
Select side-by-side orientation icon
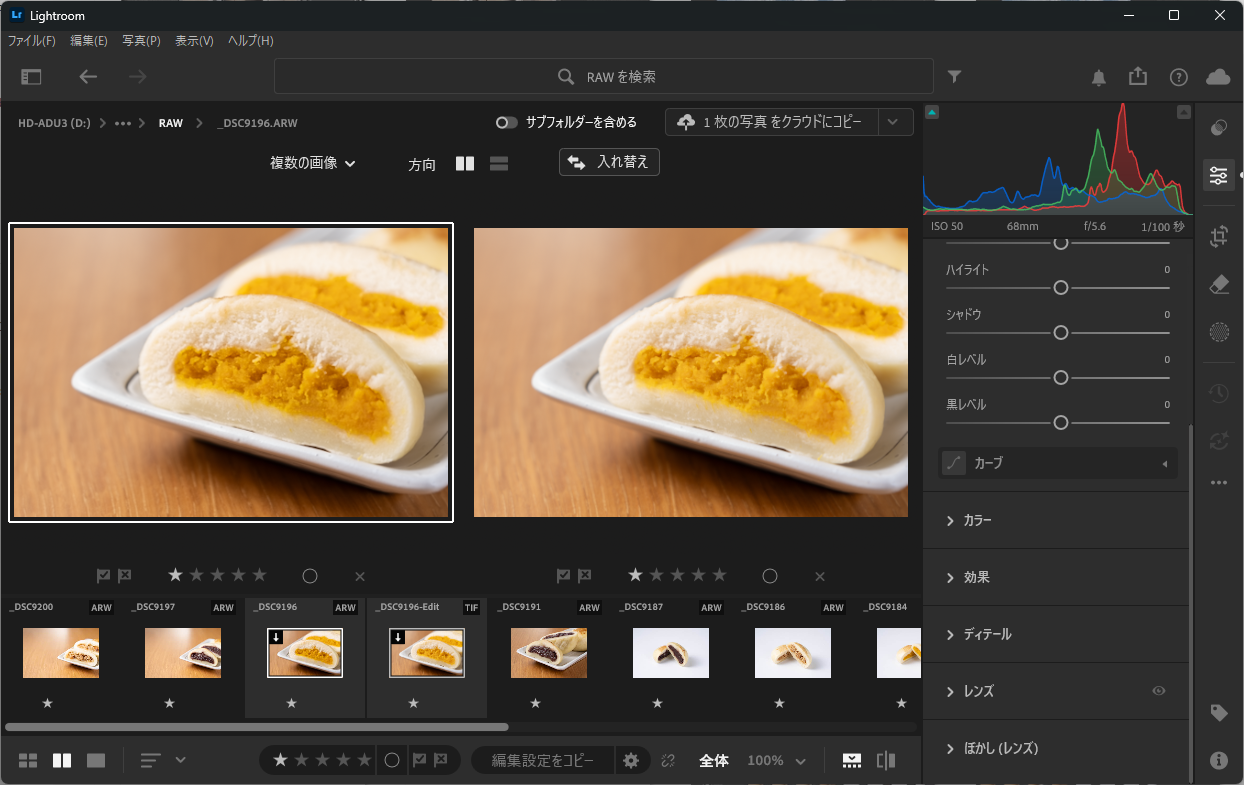[465, 163]
